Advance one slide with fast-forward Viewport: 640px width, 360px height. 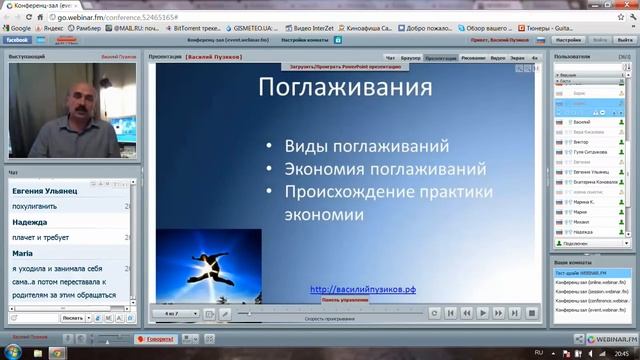(498, 313)
